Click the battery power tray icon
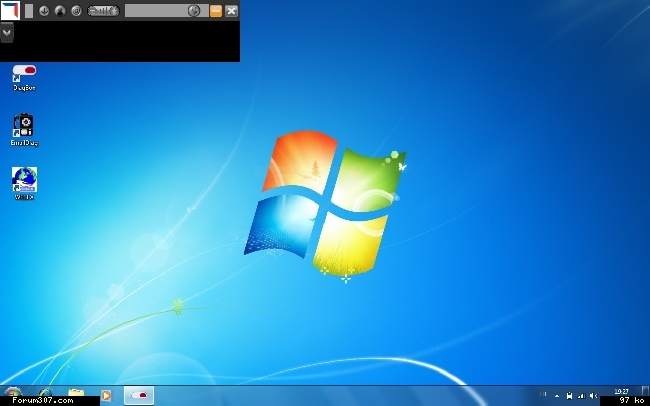 point(569,396)
